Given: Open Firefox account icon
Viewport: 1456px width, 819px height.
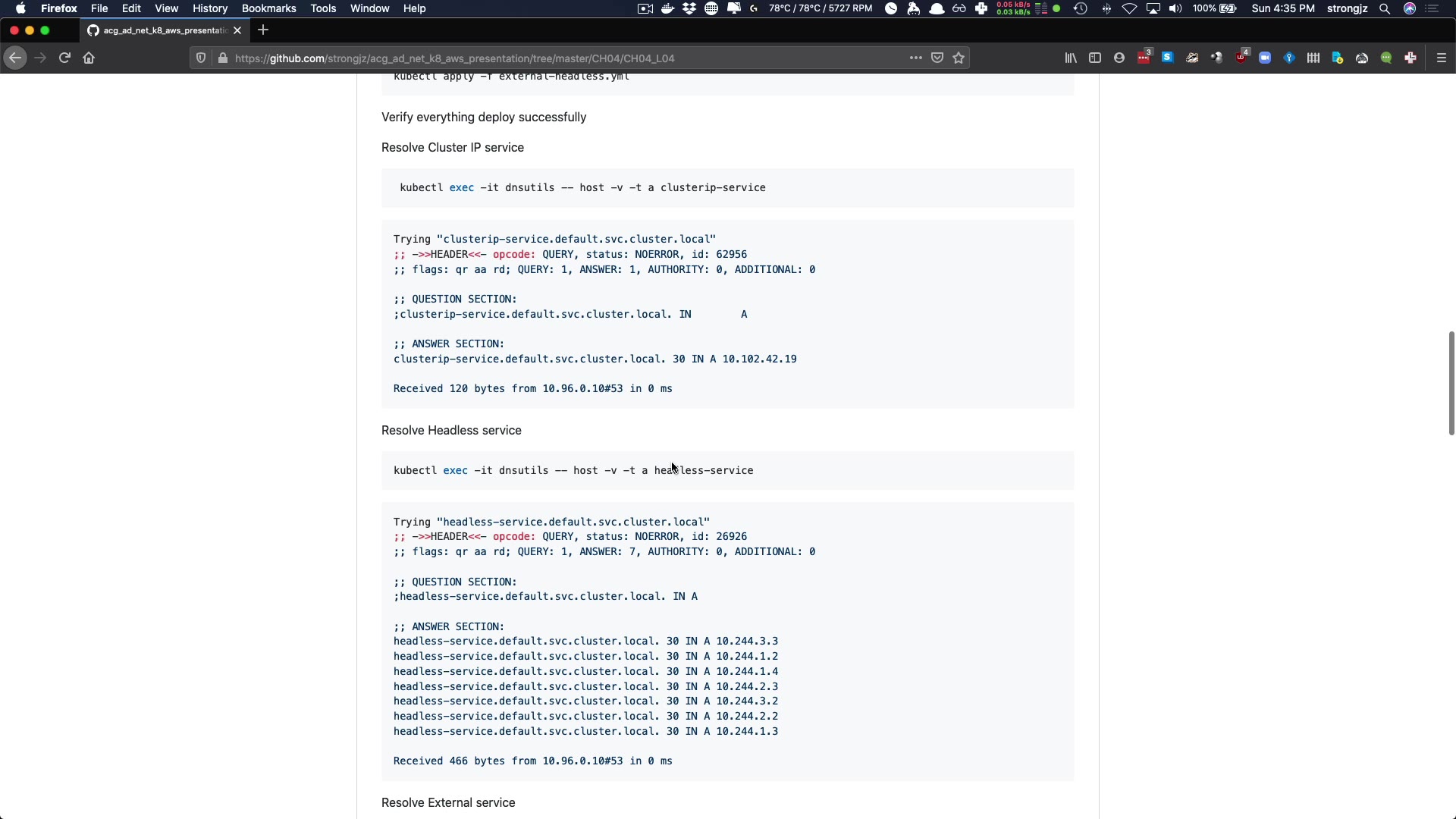Looking at the screenshot, I should click(x=1119, y=58).
